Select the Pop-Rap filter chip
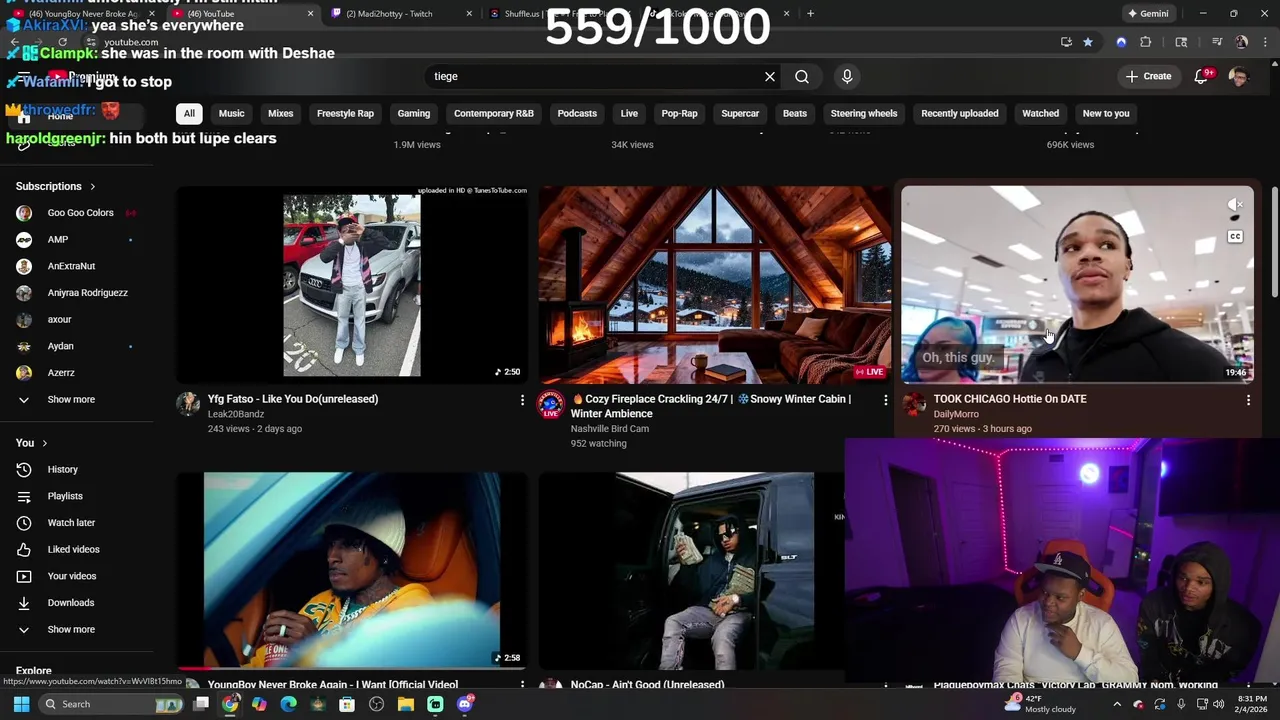 pos(679,113)
